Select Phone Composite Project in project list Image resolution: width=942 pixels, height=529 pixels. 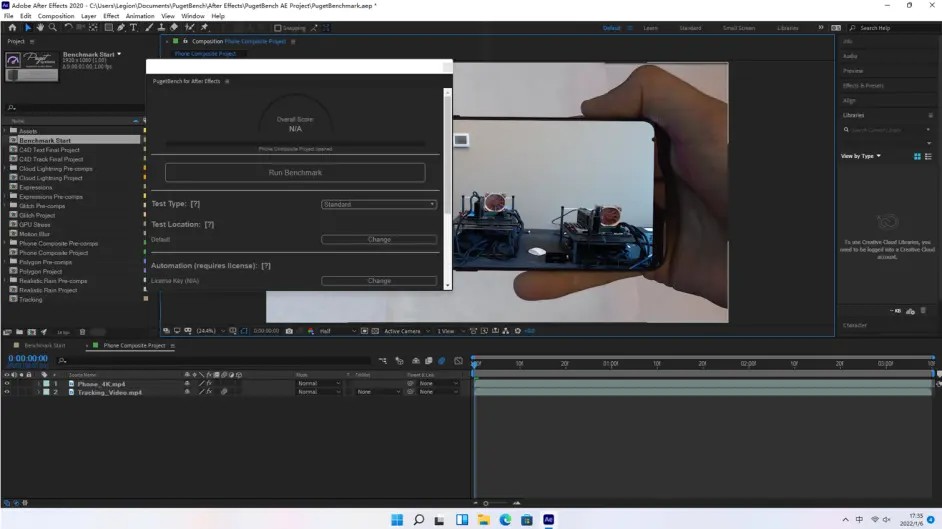coord(53,253)
